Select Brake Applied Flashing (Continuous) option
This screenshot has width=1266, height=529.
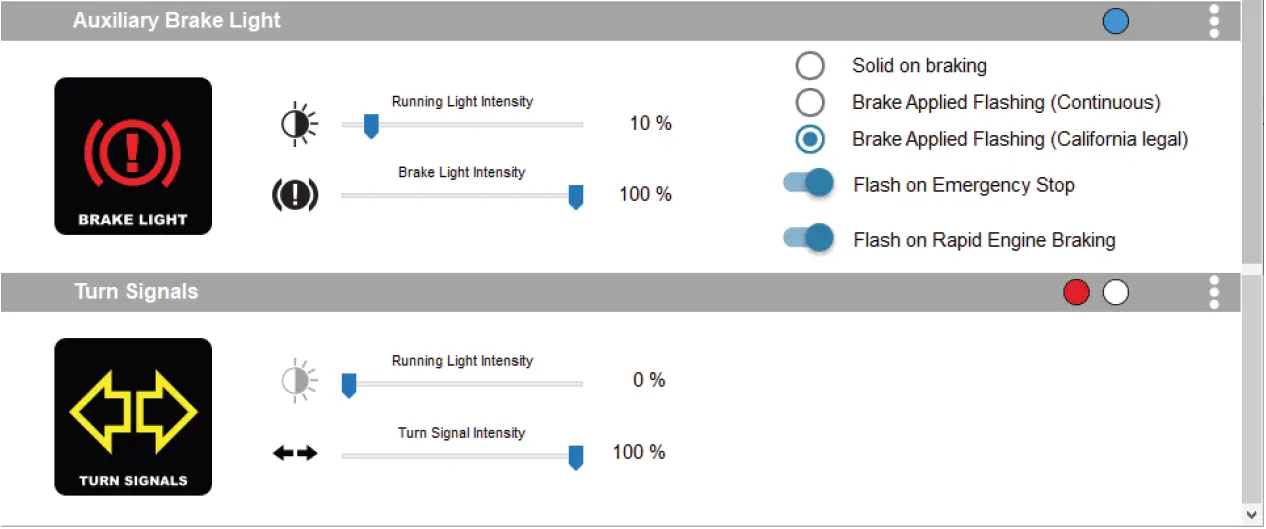[810, 102]
